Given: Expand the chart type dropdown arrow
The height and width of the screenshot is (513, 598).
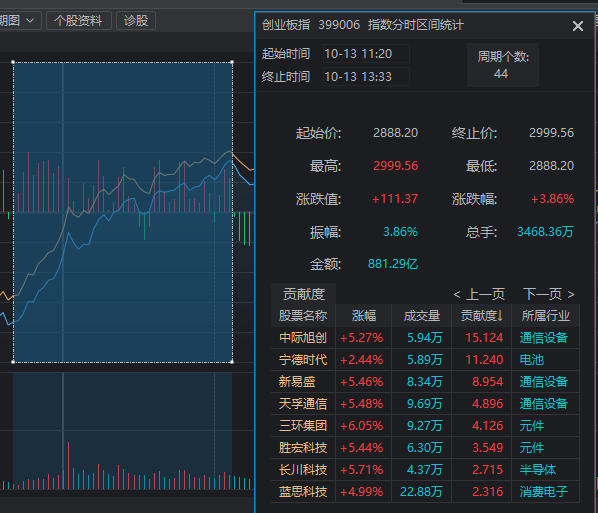Looking at the screenshot, I should point(31,20).
